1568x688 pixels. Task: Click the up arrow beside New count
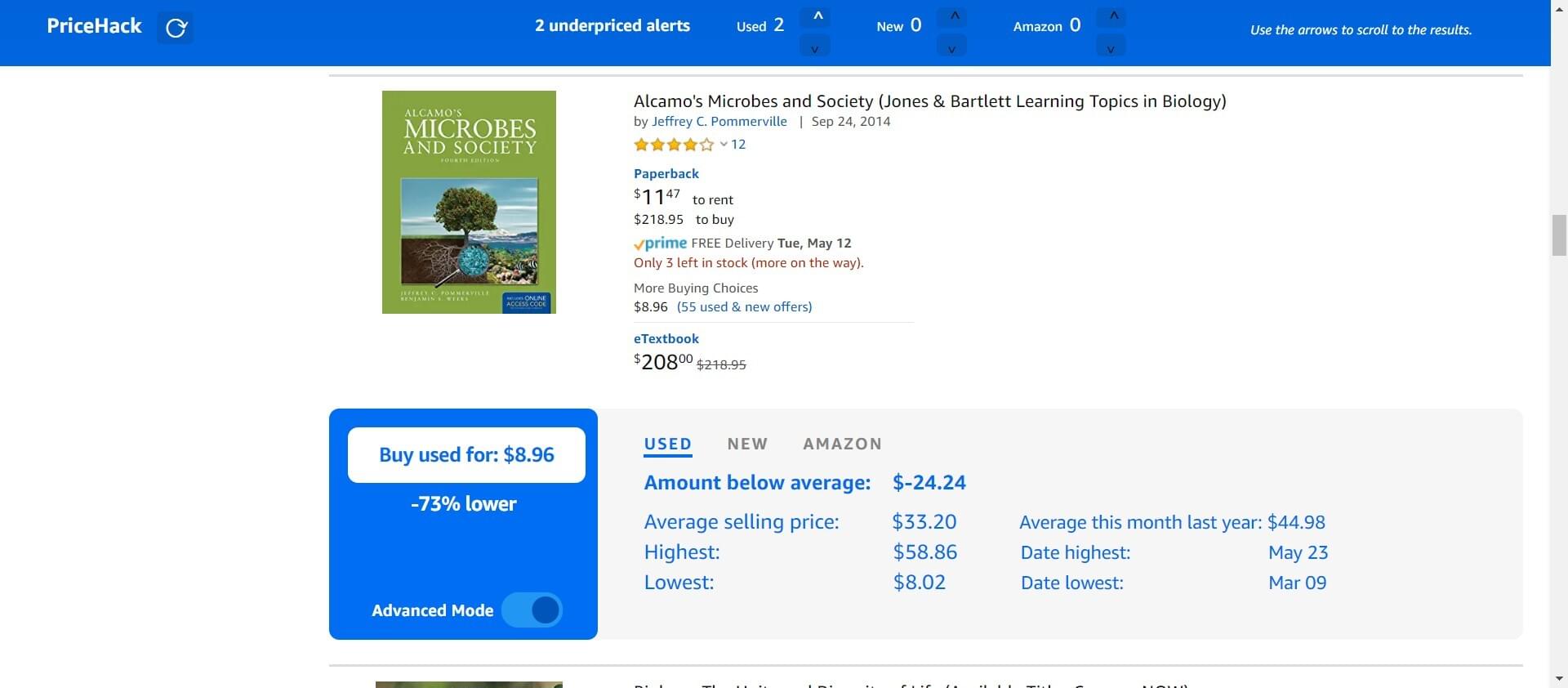click(951, 16)
